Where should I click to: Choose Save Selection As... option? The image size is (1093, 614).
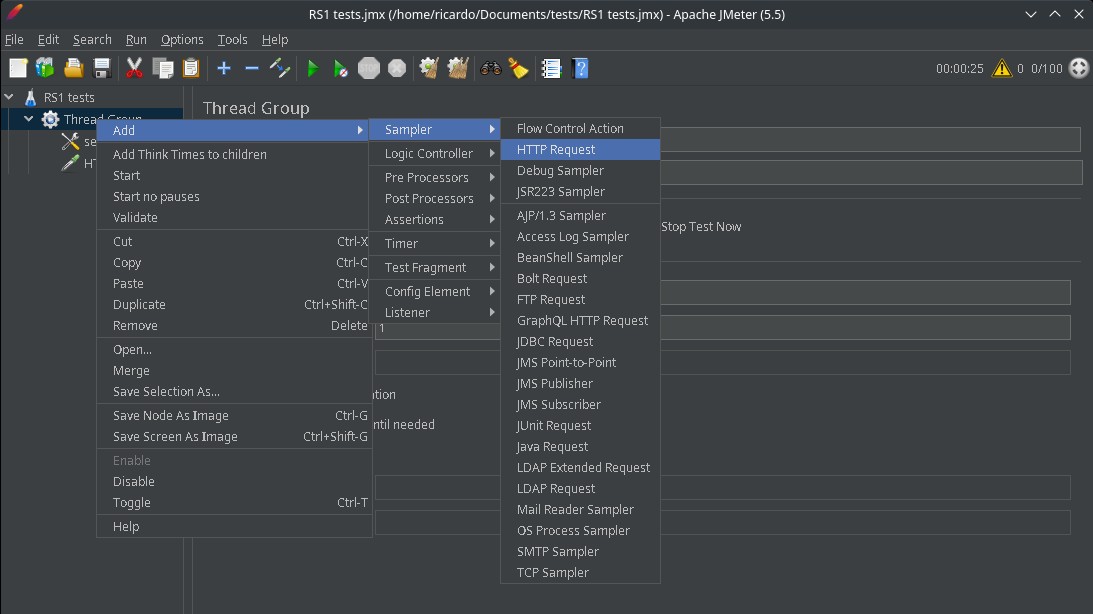click(234, 392)
